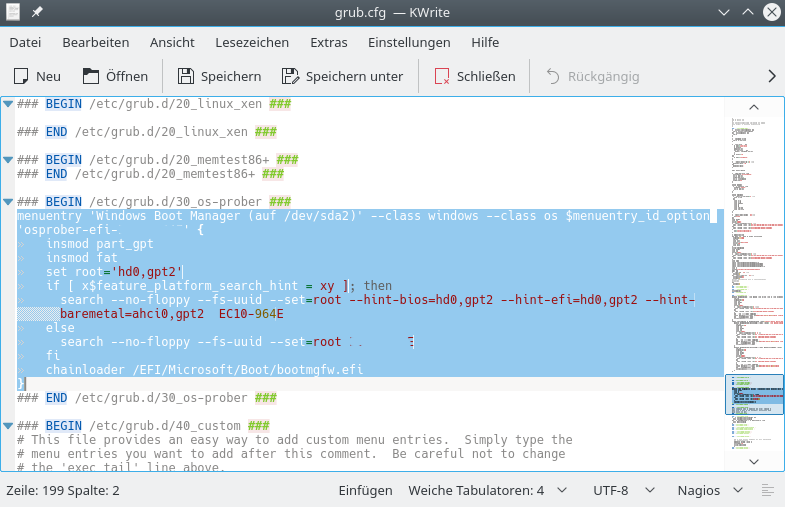Collapse the 20_linux_xen BEGIN fold marker
Viewport: 785px width, 507px height.
(x=8, y=104)
